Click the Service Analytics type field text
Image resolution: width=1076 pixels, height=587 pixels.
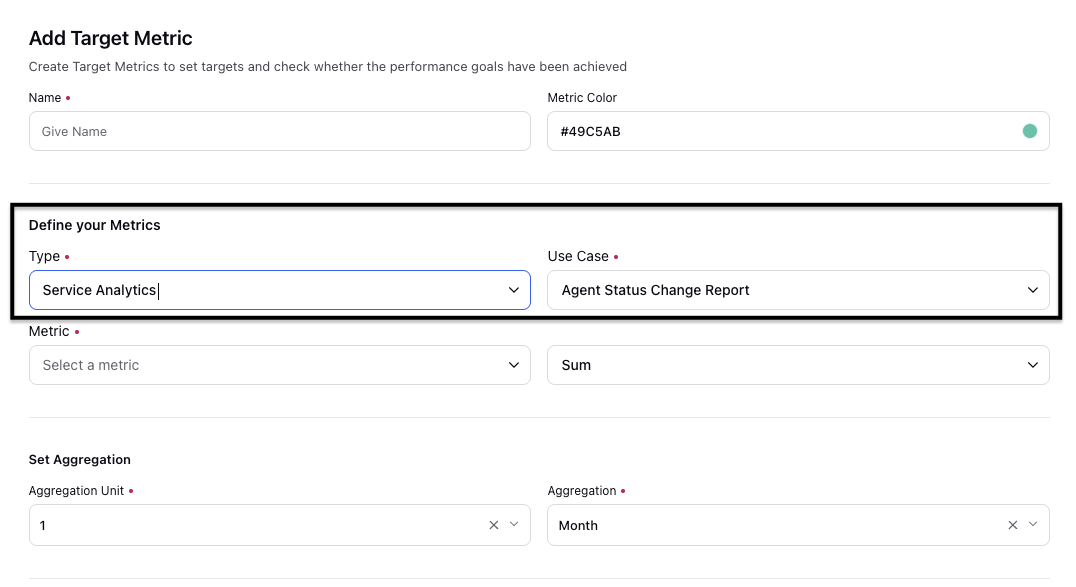[100, 290]
